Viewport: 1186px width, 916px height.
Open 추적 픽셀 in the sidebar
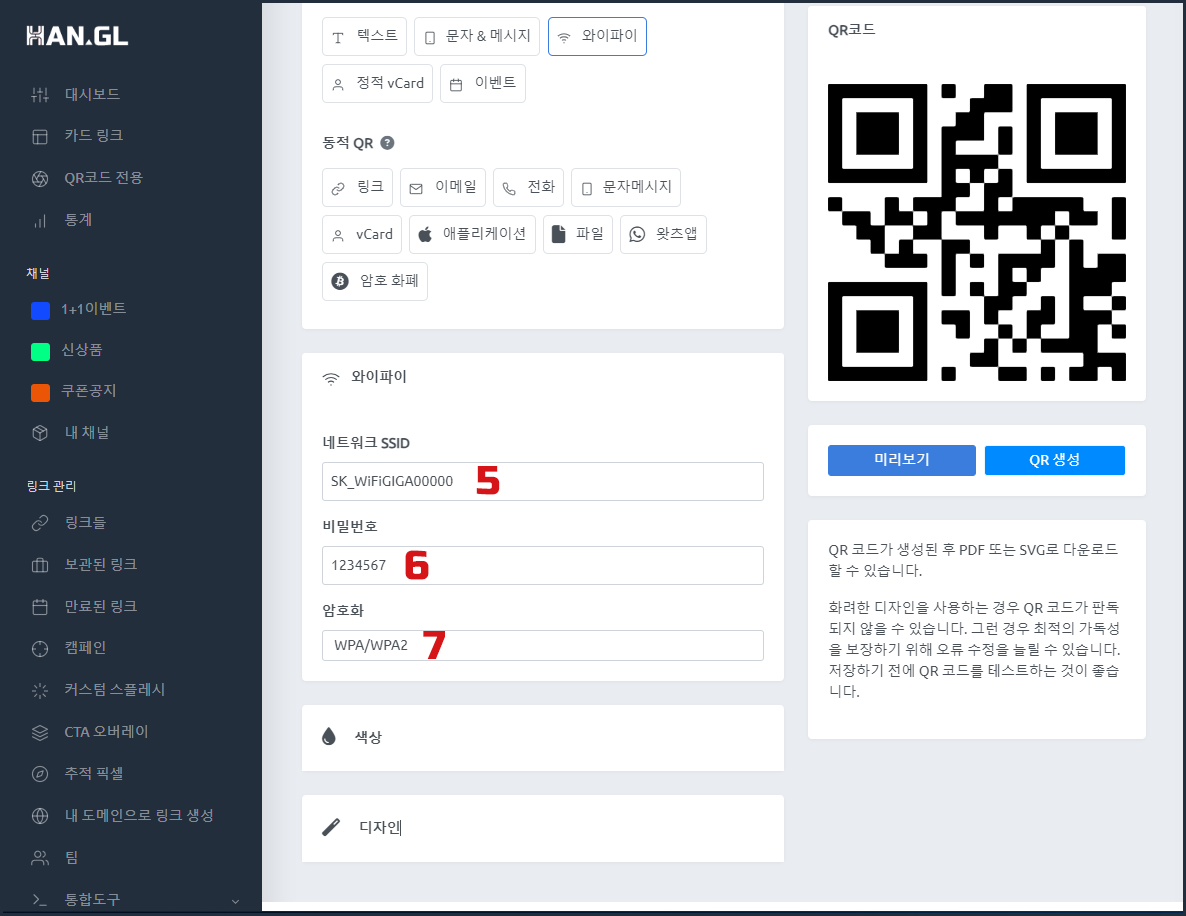click(94, 773)
